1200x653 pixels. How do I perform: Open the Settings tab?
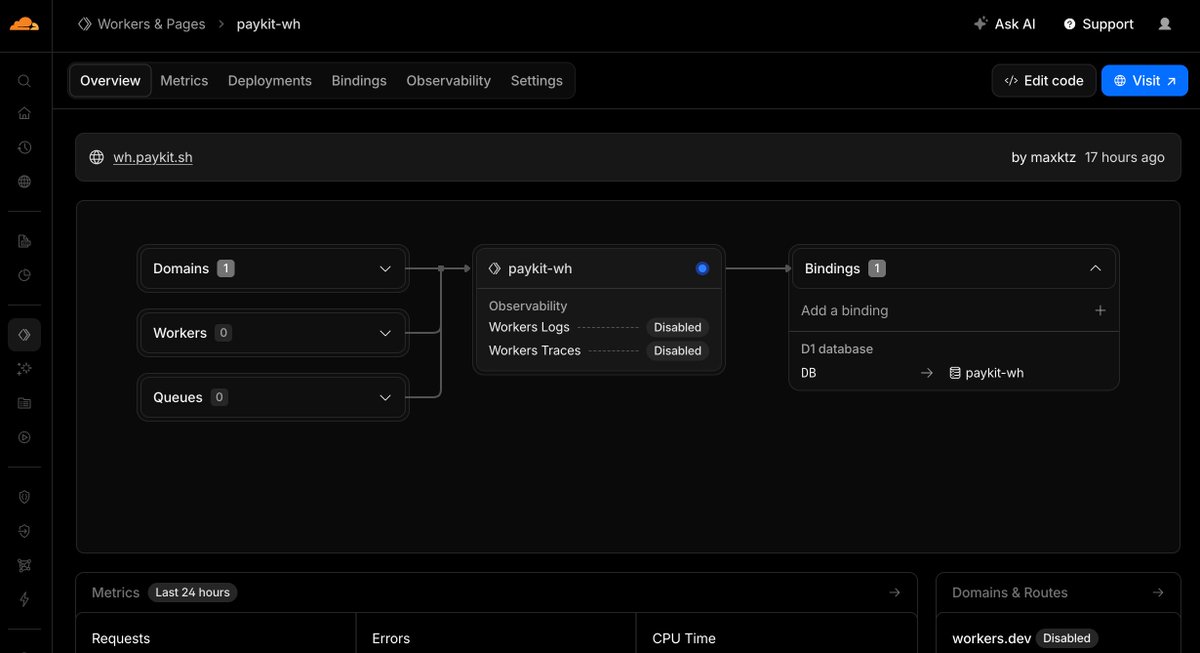click(x=537, y=81)
